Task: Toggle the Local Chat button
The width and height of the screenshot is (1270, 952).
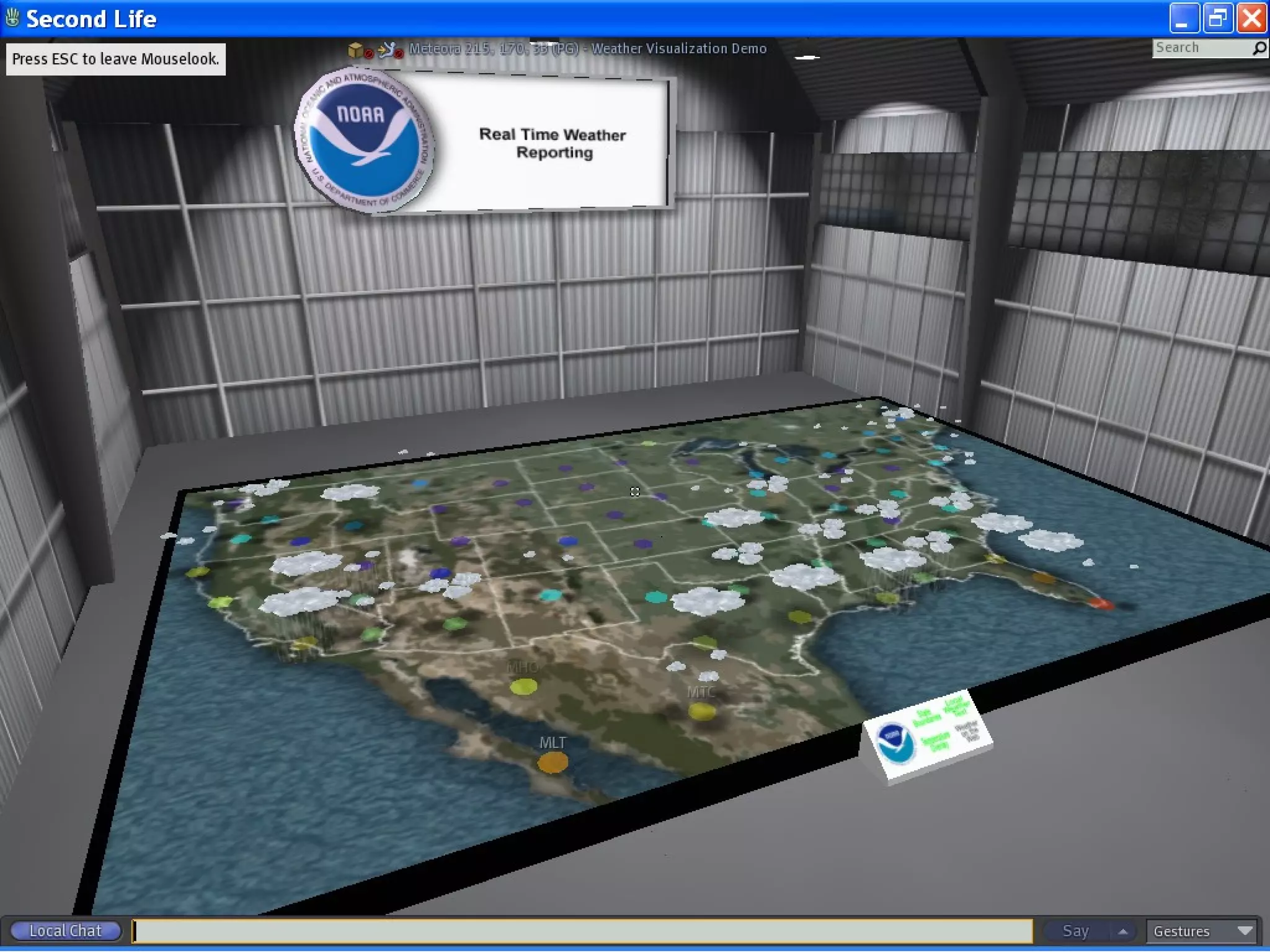Action: point(65,930)
